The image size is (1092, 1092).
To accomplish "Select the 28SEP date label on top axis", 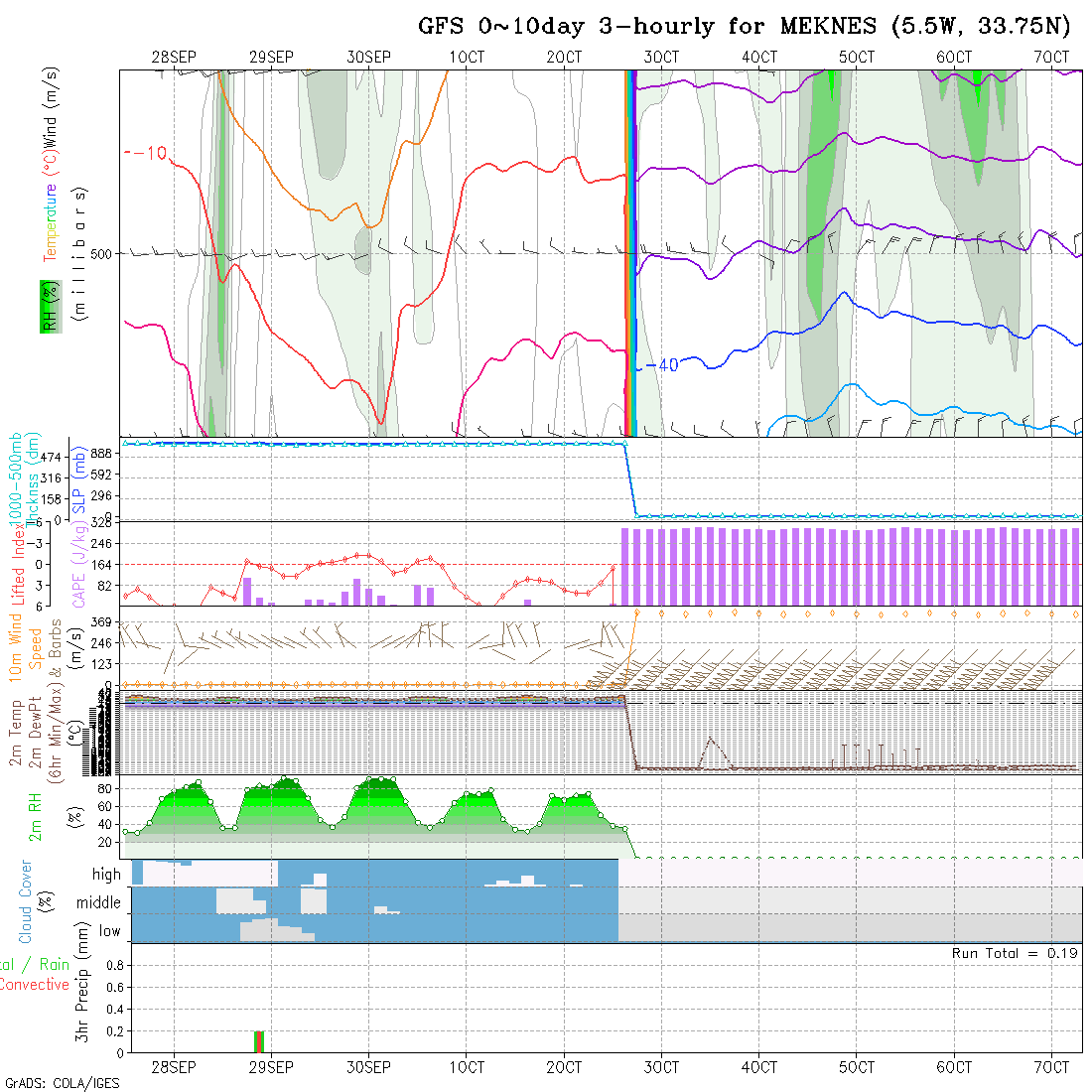I will [174, 58].
